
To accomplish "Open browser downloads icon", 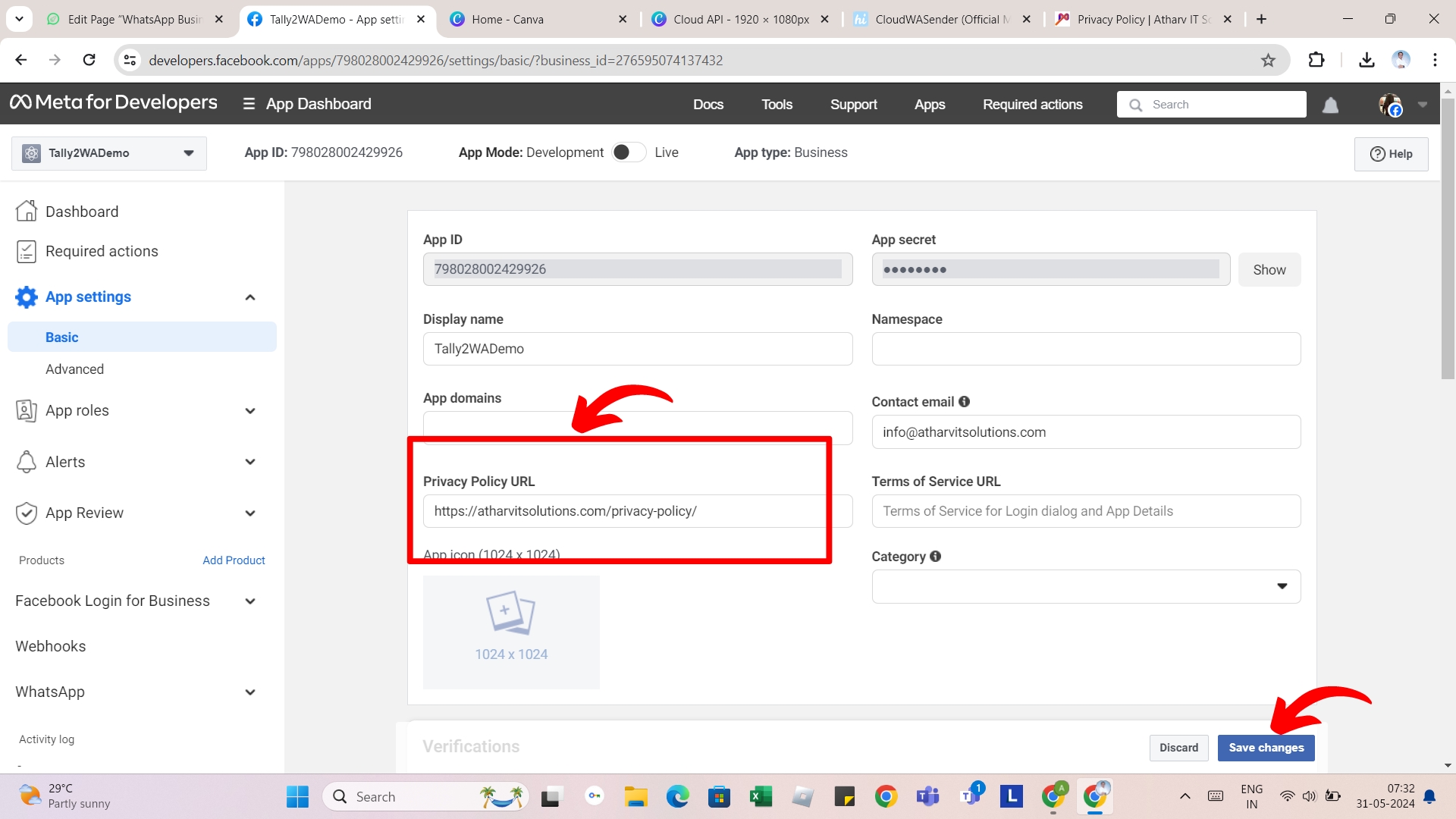I will 1367,60.
